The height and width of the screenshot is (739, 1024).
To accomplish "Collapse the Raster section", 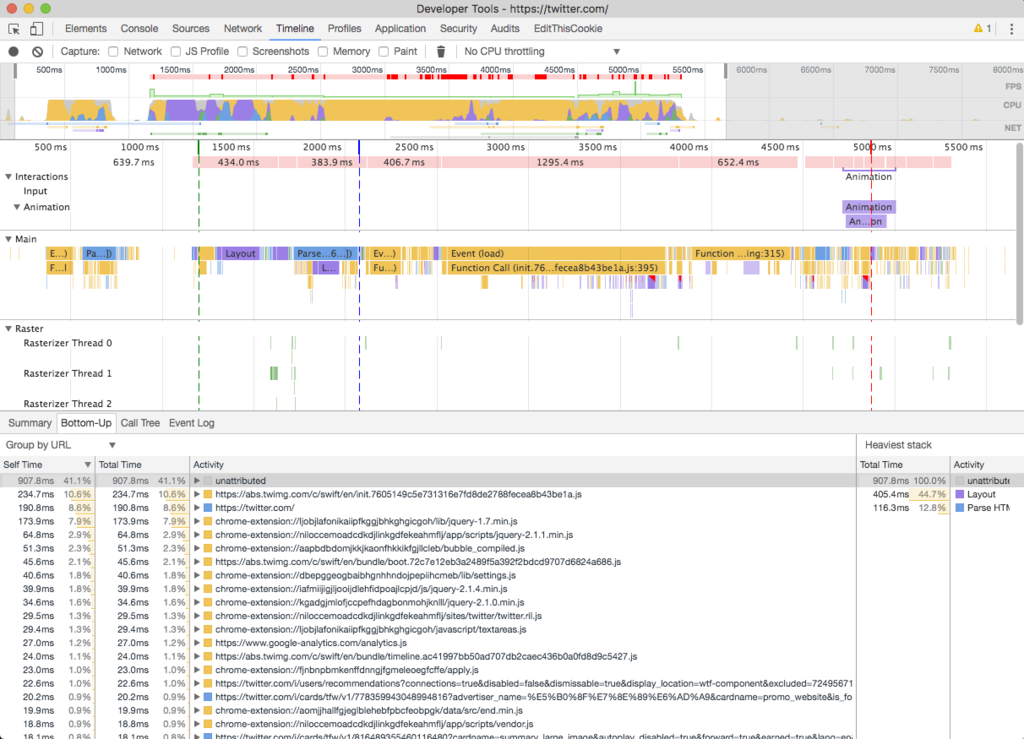I will point(8,329).
